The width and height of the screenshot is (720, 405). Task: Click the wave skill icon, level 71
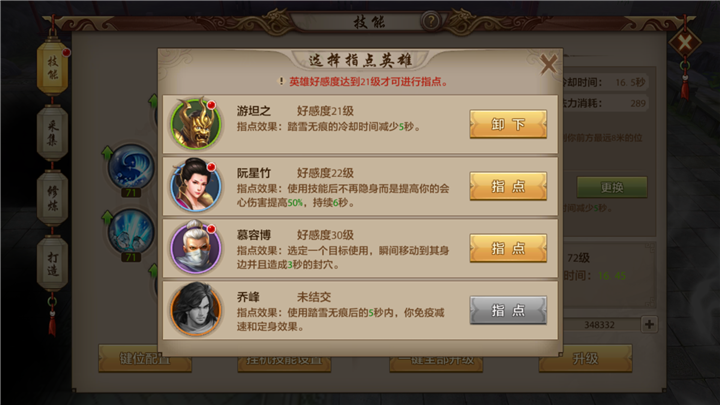131,167
